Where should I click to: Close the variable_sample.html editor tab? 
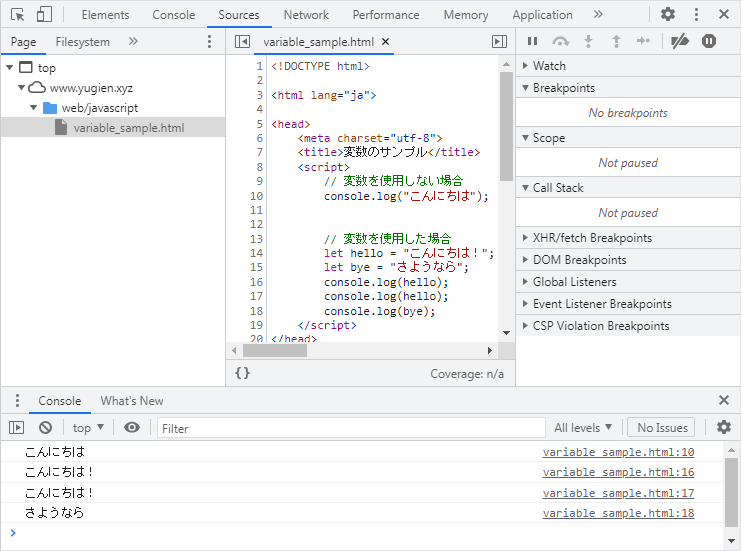click(386, 42)
